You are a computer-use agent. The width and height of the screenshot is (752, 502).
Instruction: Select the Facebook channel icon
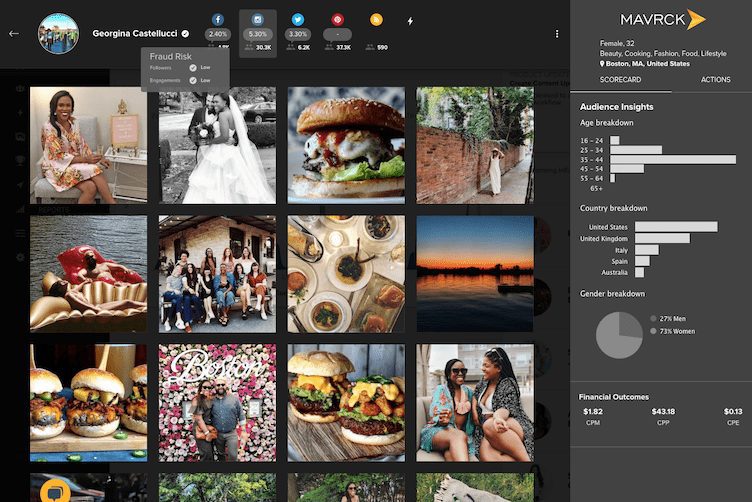pyautogui.click(x=218, y=20)
